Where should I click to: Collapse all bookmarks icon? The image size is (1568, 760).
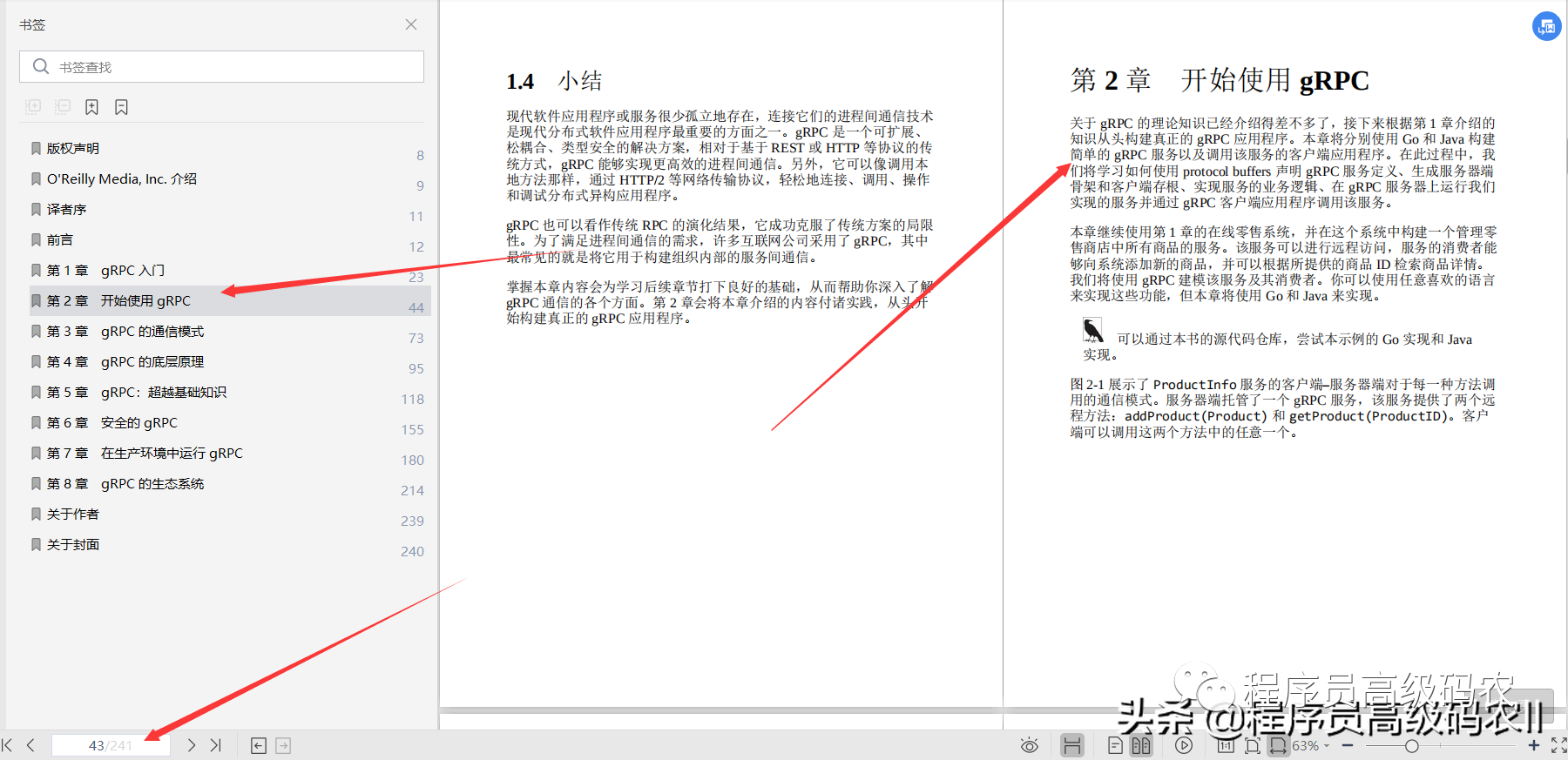(x=63, y=107)
